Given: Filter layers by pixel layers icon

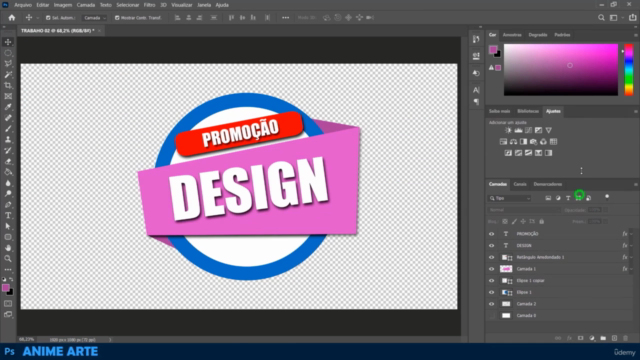Looking at the screenshot, I should [548, 198].
